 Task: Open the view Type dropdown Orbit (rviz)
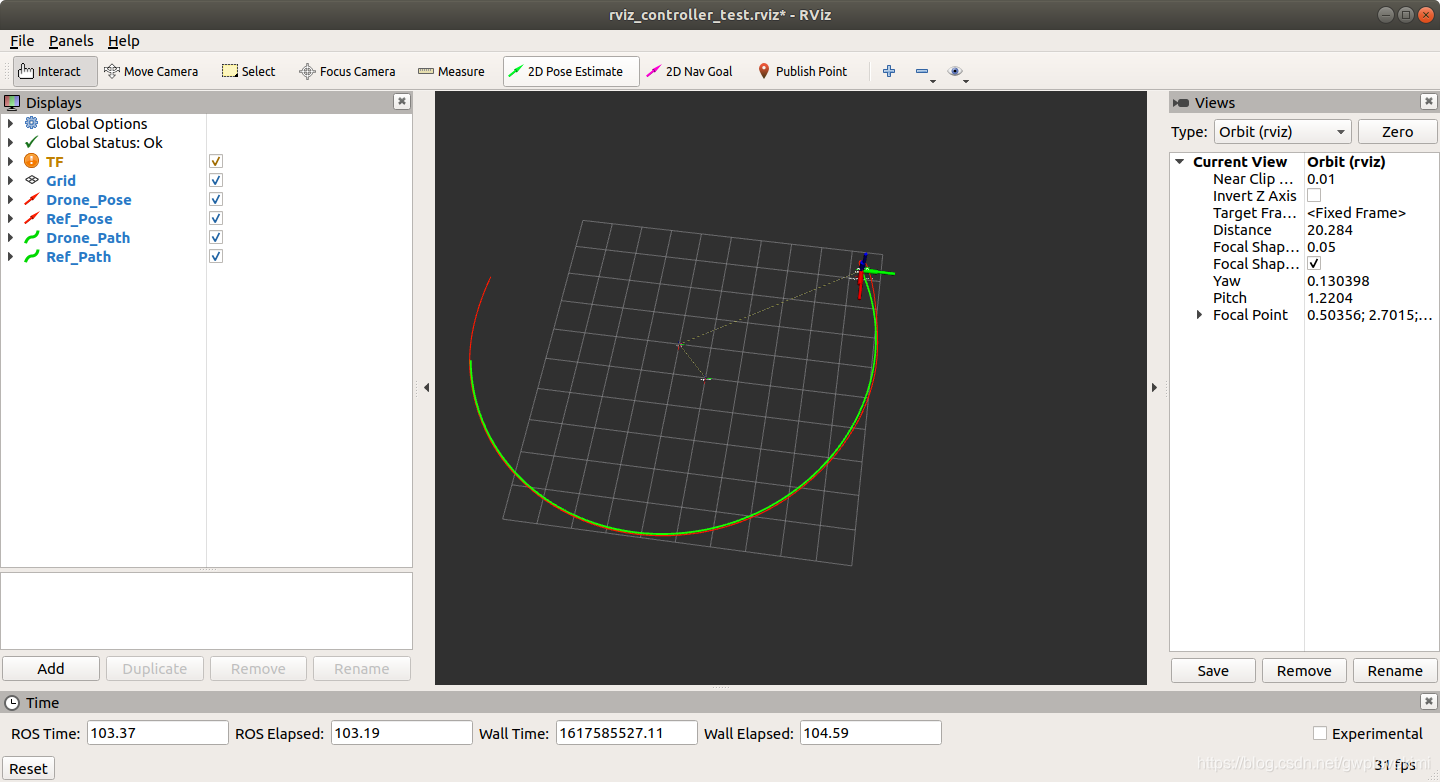pyautogui.click(x=1282, y=132)
